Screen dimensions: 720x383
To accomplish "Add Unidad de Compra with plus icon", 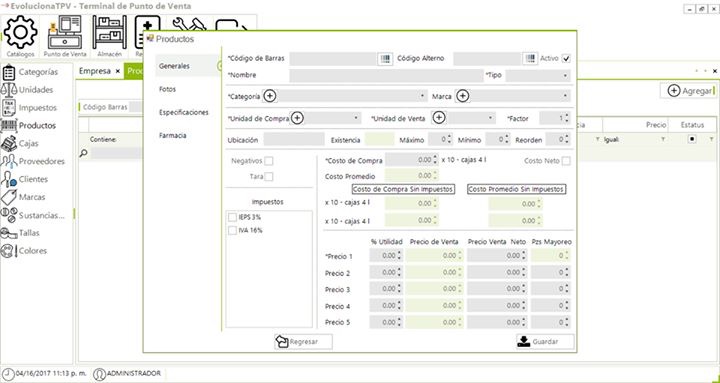I will coord(298,118).
